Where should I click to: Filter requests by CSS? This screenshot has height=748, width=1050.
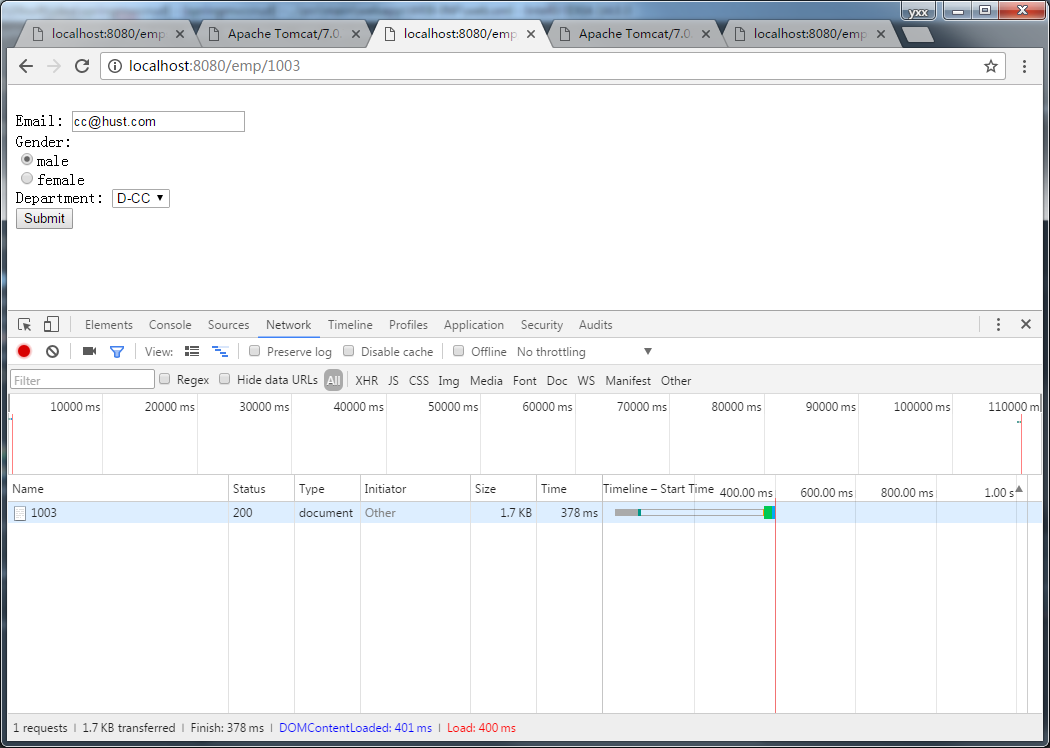pyautogui.click(x=419, y=380)
